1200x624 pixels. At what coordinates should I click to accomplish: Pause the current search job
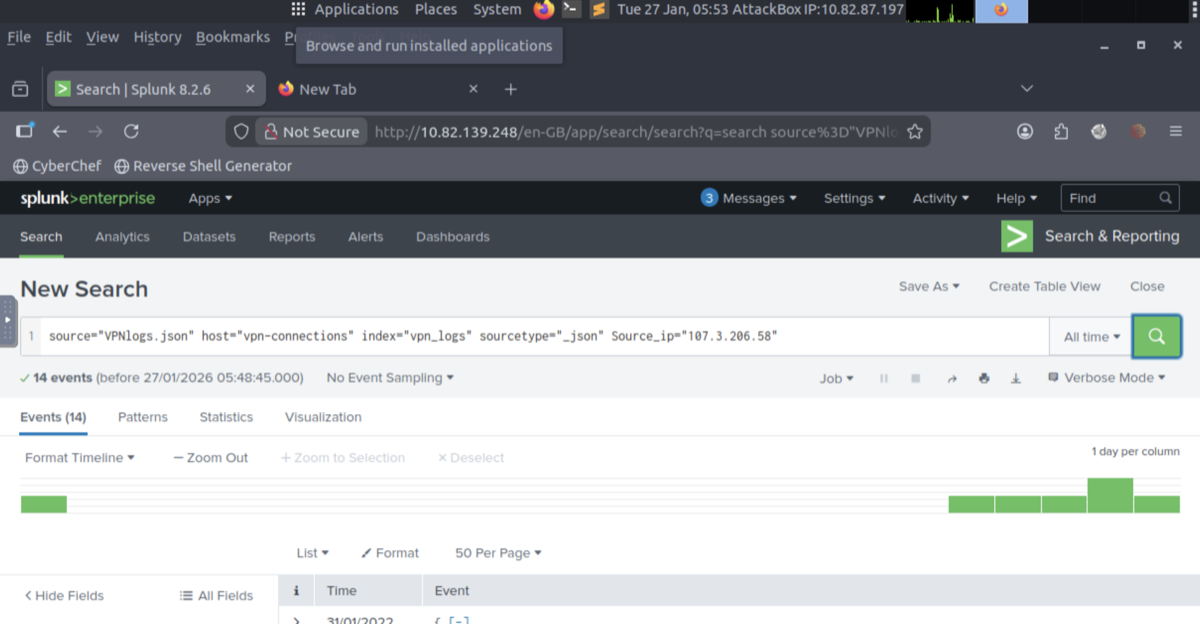[x=884, y=378]
